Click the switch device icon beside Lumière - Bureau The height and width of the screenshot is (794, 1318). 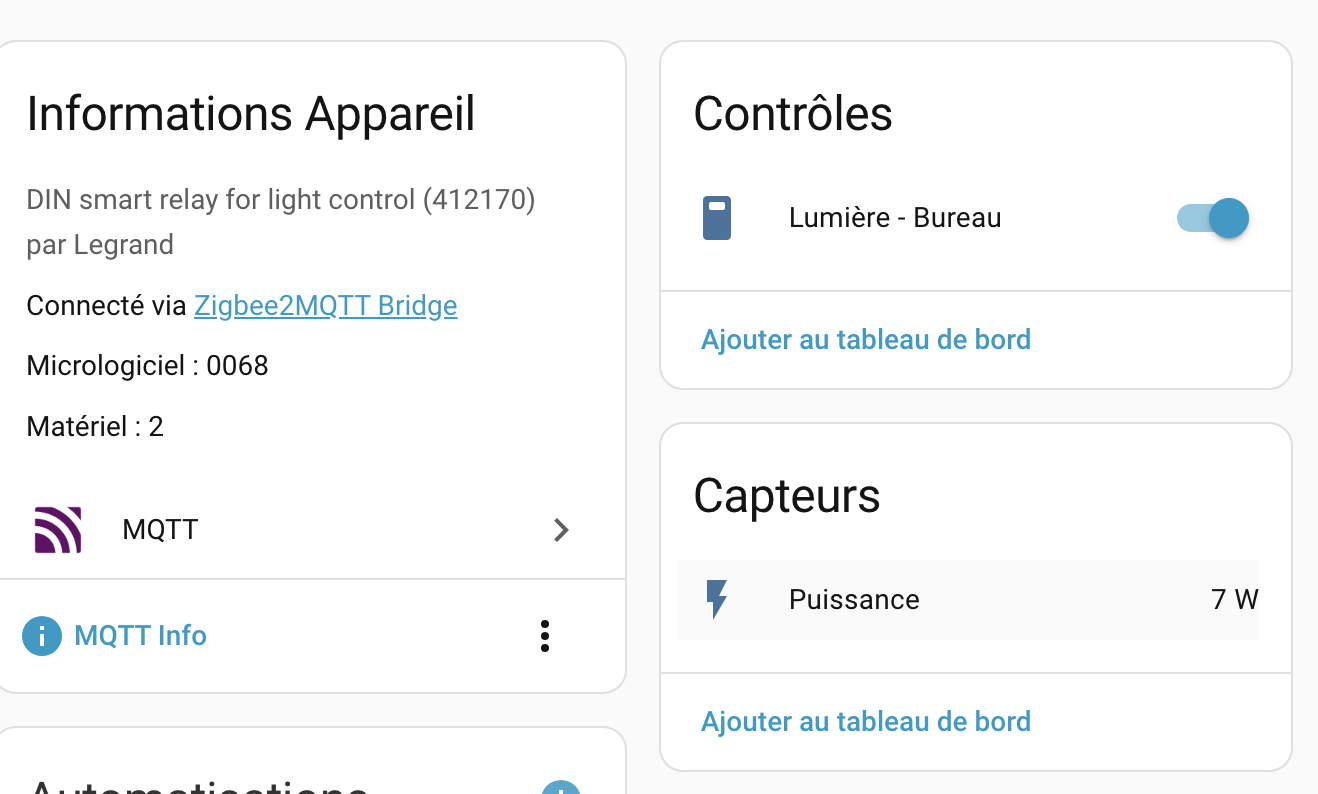pos(716,218)
